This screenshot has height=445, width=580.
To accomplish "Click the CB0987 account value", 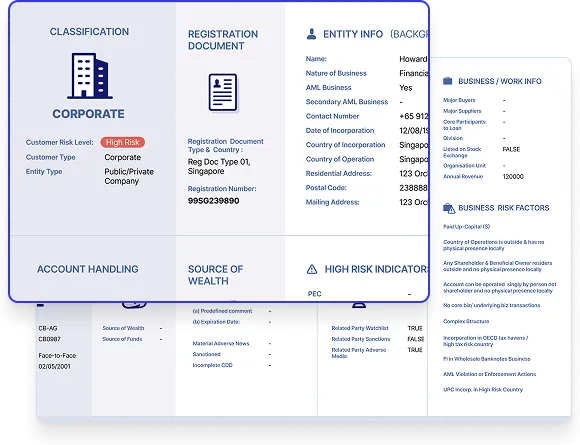I will click(49, 339).
